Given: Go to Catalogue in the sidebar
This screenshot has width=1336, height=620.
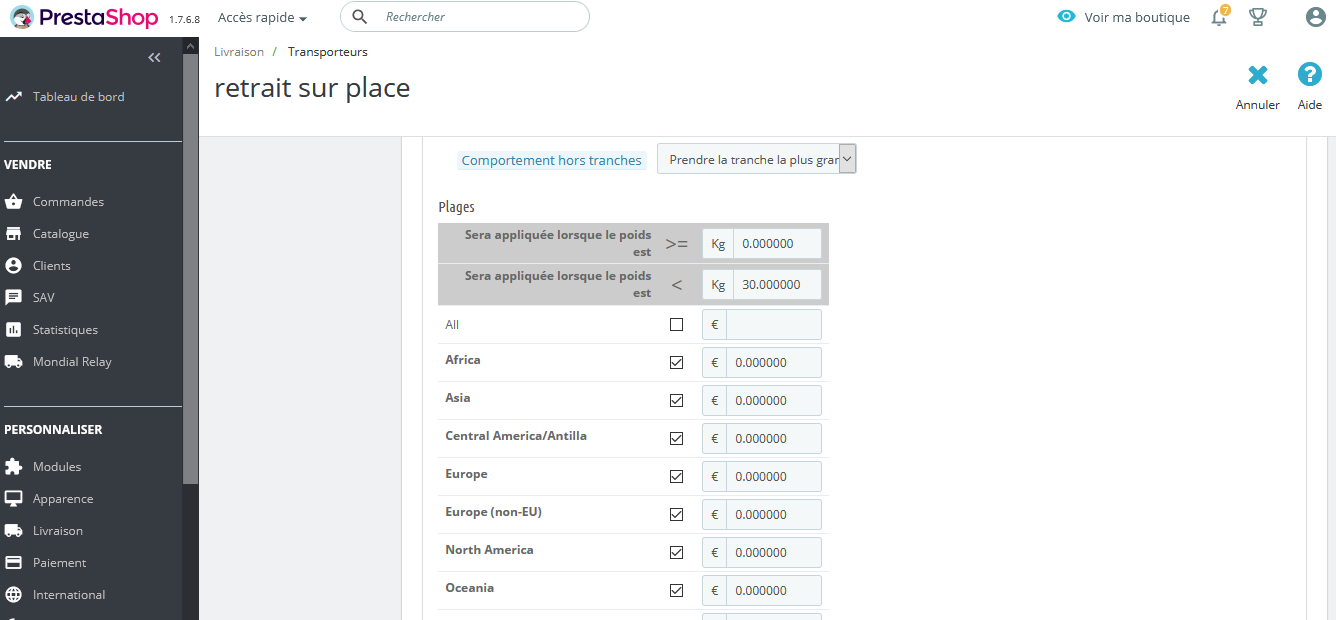Looking at the screenshot, I should click(x=61, y=234).
